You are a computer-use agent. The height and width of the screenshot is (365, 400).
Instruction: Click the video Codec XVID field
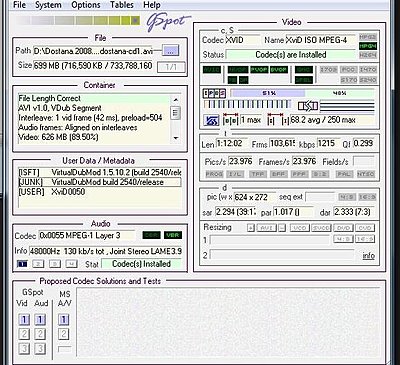pyautogui.click(x=242, y=40)
